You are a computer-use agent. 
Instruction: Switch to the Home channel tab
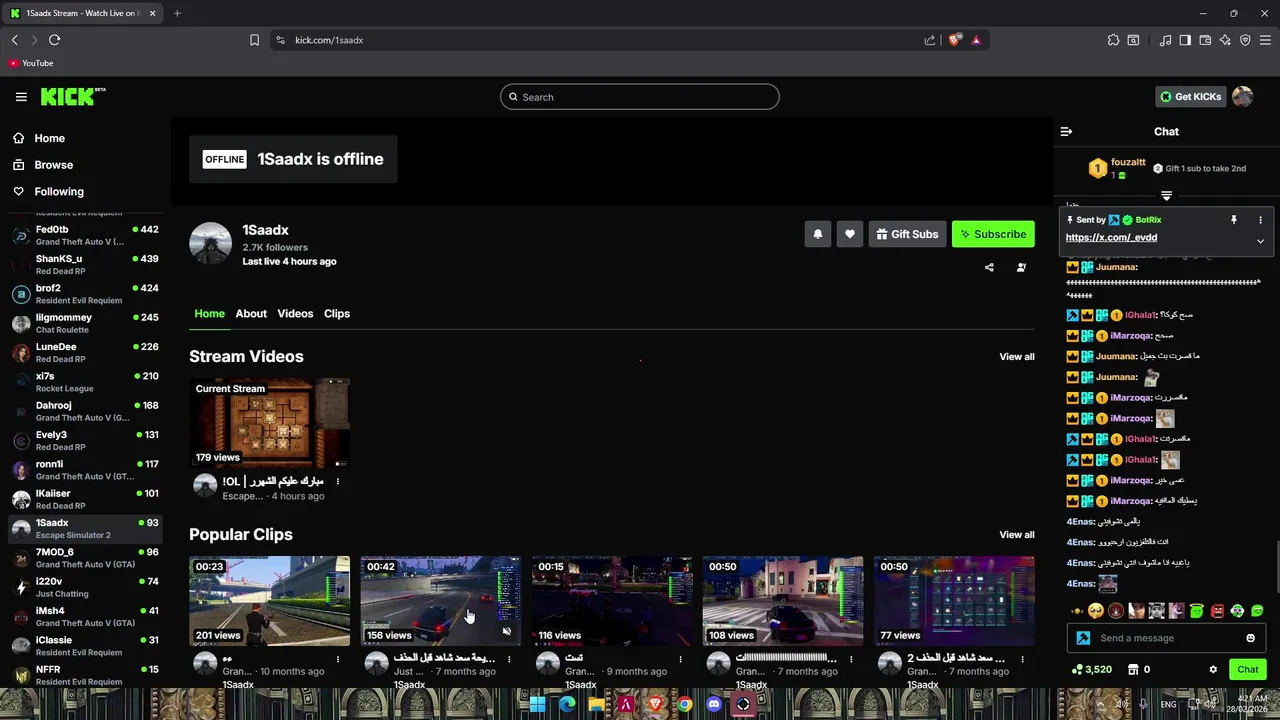(209, 314)
